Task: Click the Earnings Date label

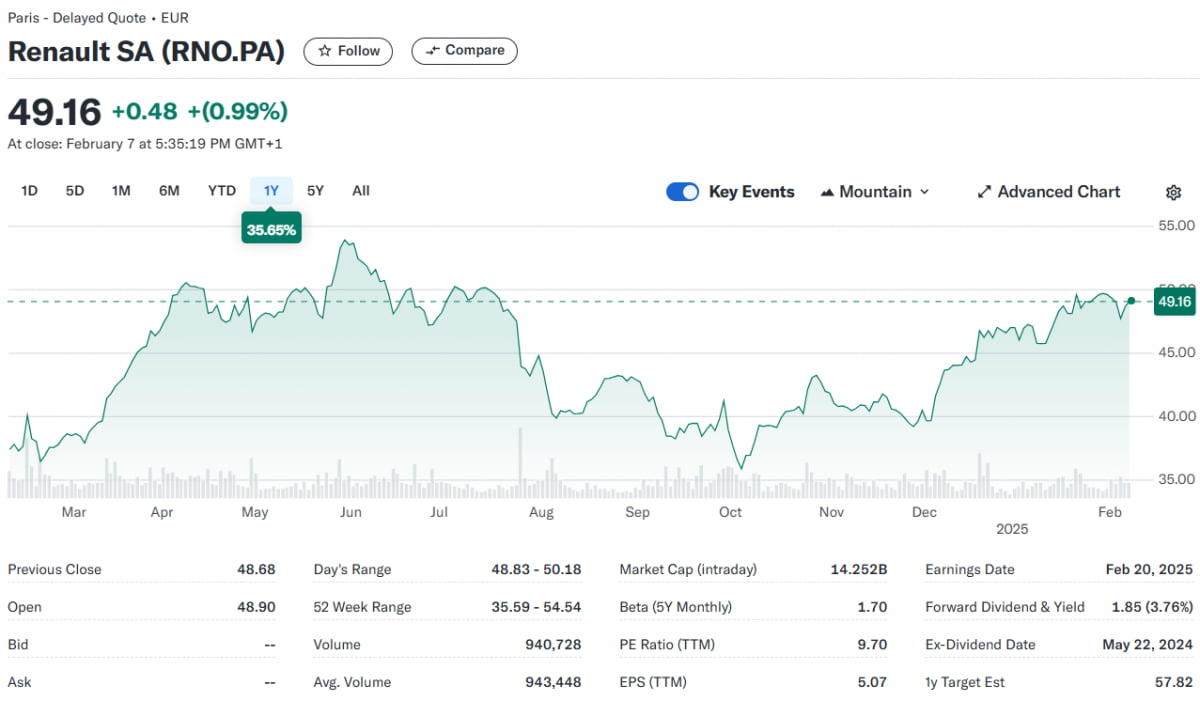Action: coord(970,570)
